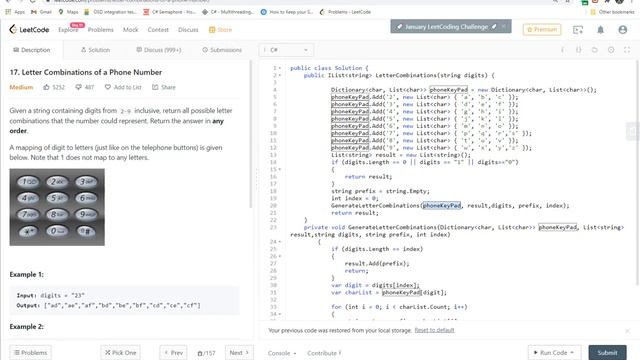The image size is (640, 360).
Task: Switch to the Description tab
Action: [32, 50]
